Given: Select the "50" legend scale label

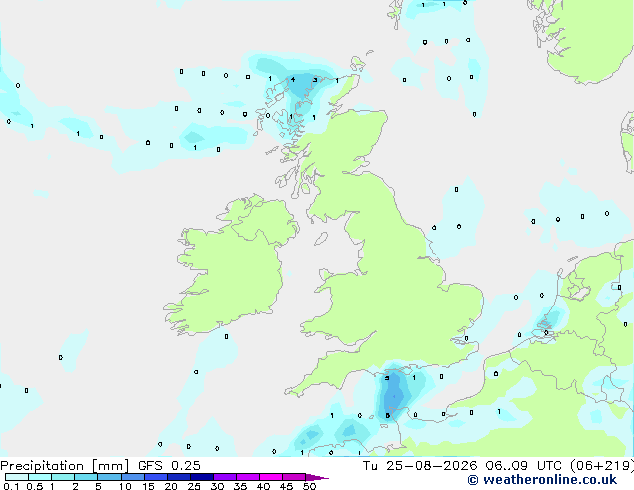Looking at the screenshot, I should [309, 486].
